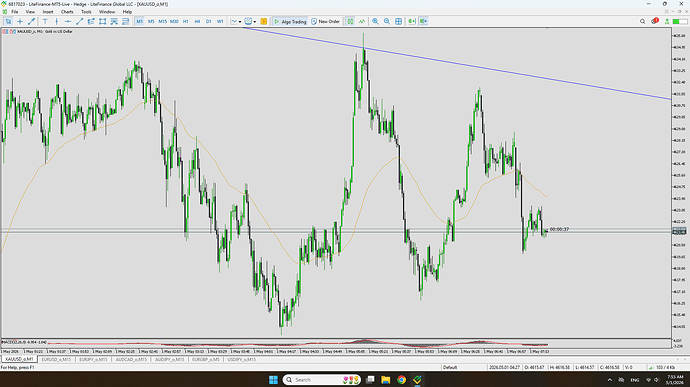Activate the crosshair tool
Image resolution: width=690 pixels, height=387 pixels.
tap(20, 21)
